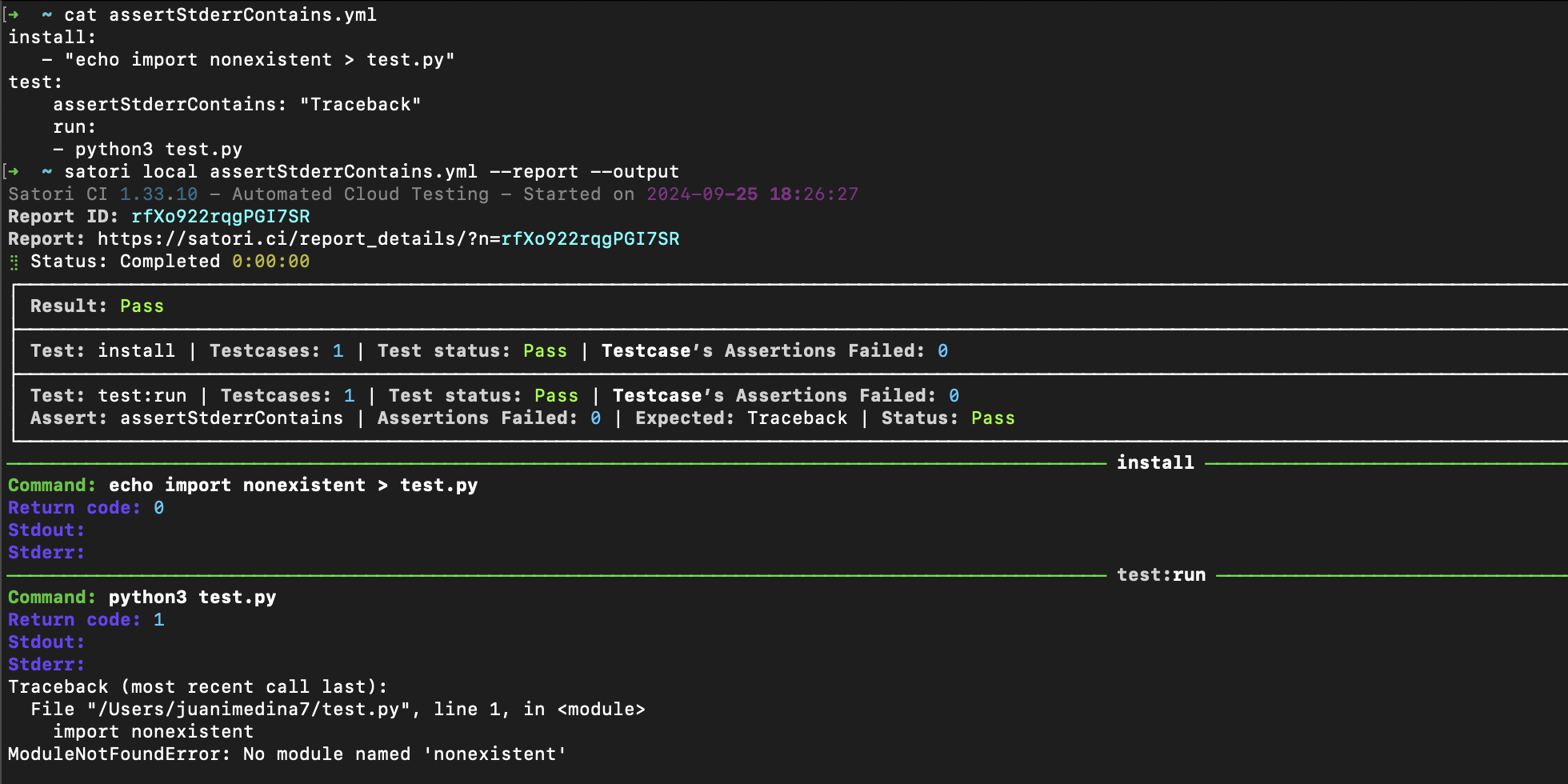Click the 'install' section divider label

tap(1155, 463)
